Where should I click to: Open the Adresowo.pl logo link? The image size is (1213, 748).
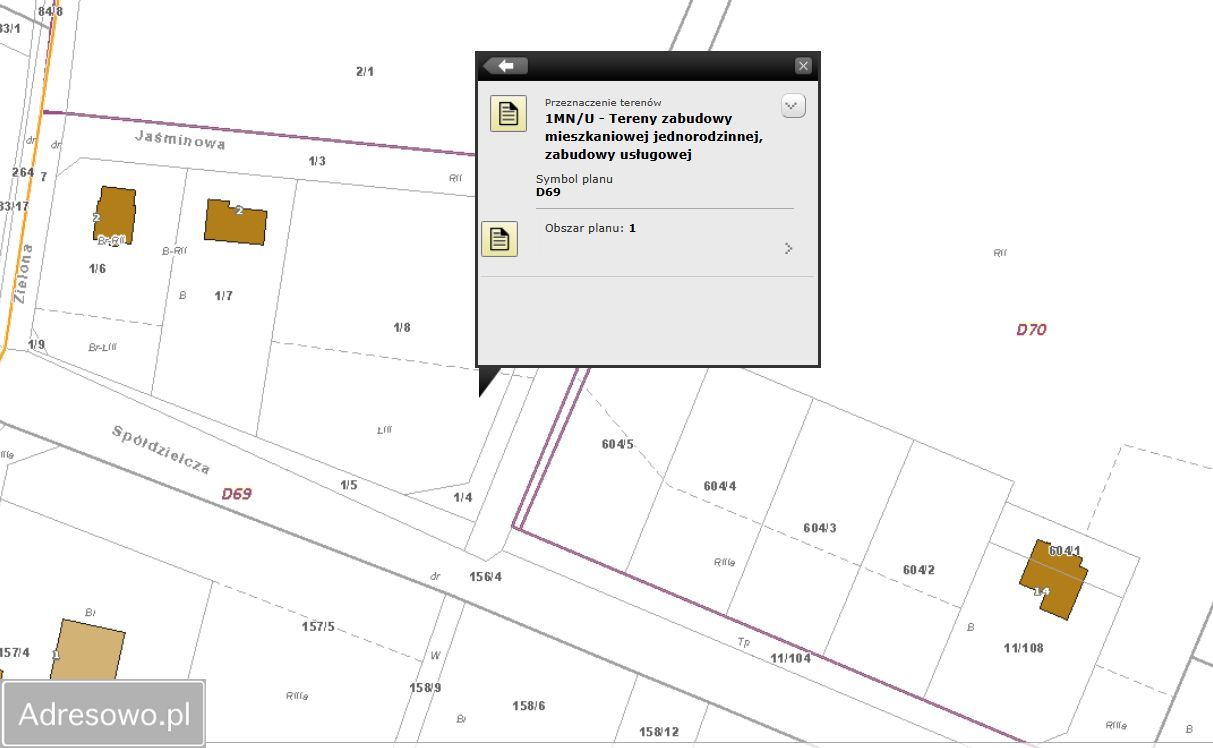(x=104, y=714)
